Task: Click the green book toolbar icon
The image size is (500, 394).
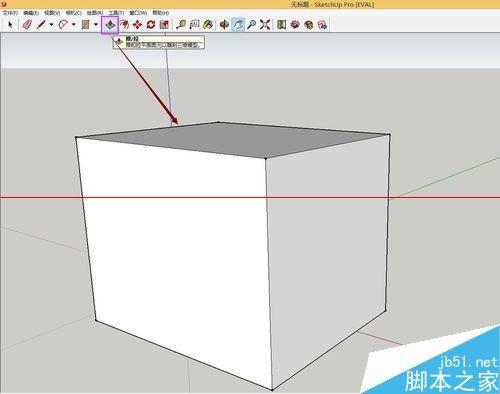Action: [x=282, y=25]
